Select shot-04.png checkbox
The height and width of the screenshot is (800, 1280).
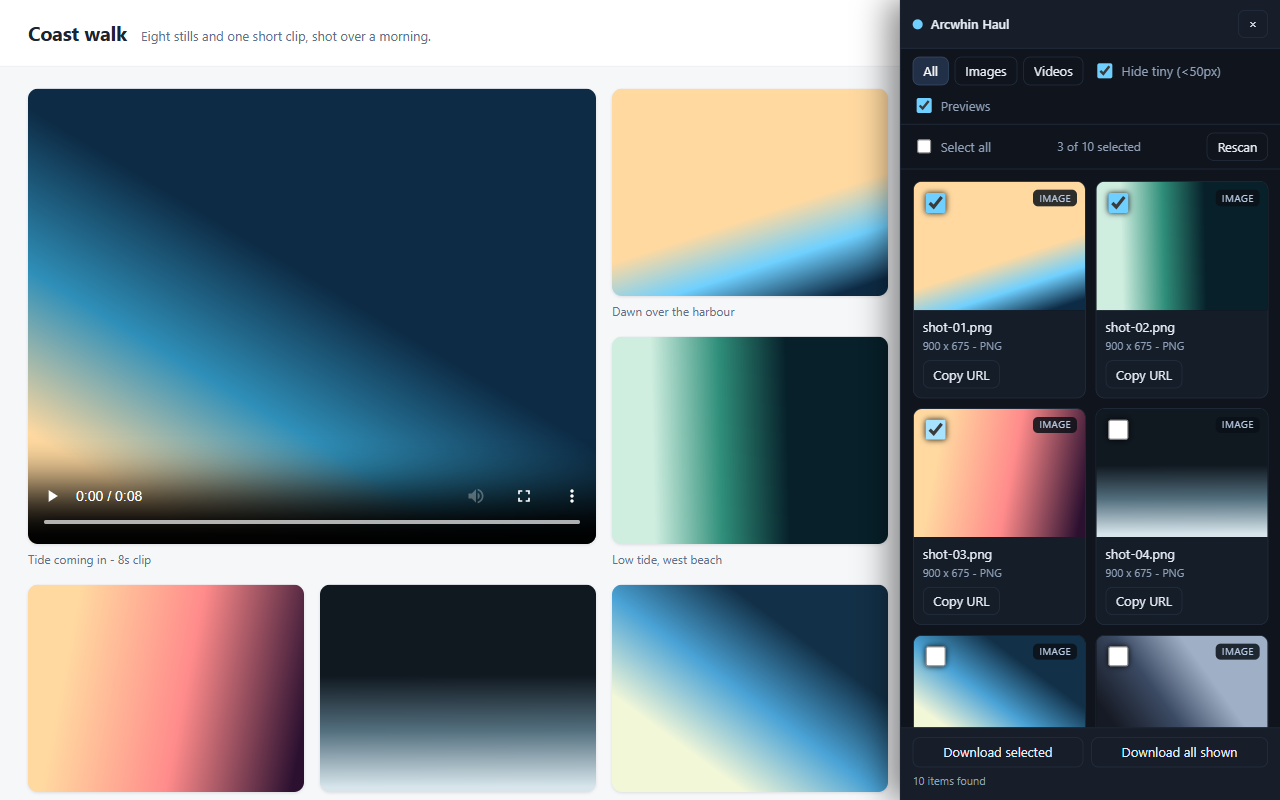click(x=1118, y=429)
